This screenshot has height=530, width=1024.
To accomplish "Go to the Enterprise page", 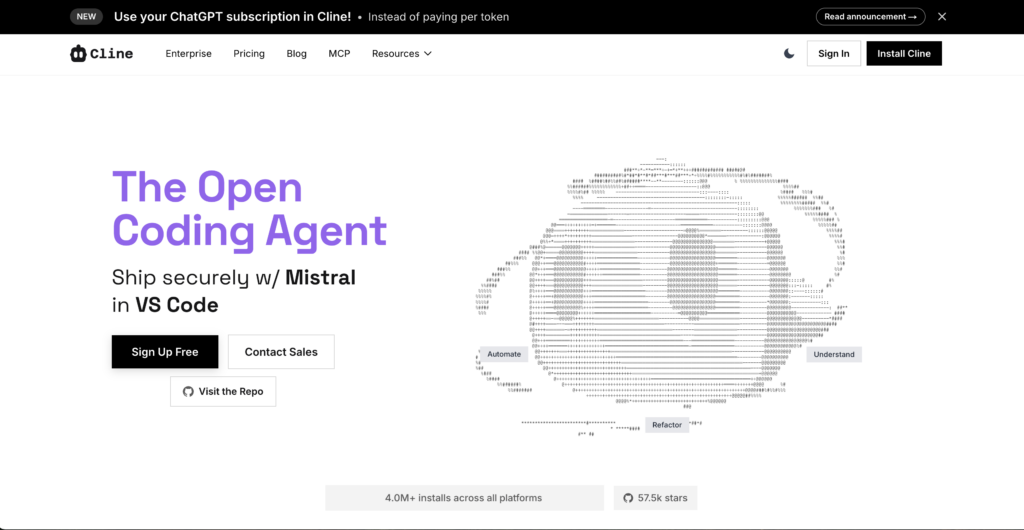I will (x=188, y=54).
